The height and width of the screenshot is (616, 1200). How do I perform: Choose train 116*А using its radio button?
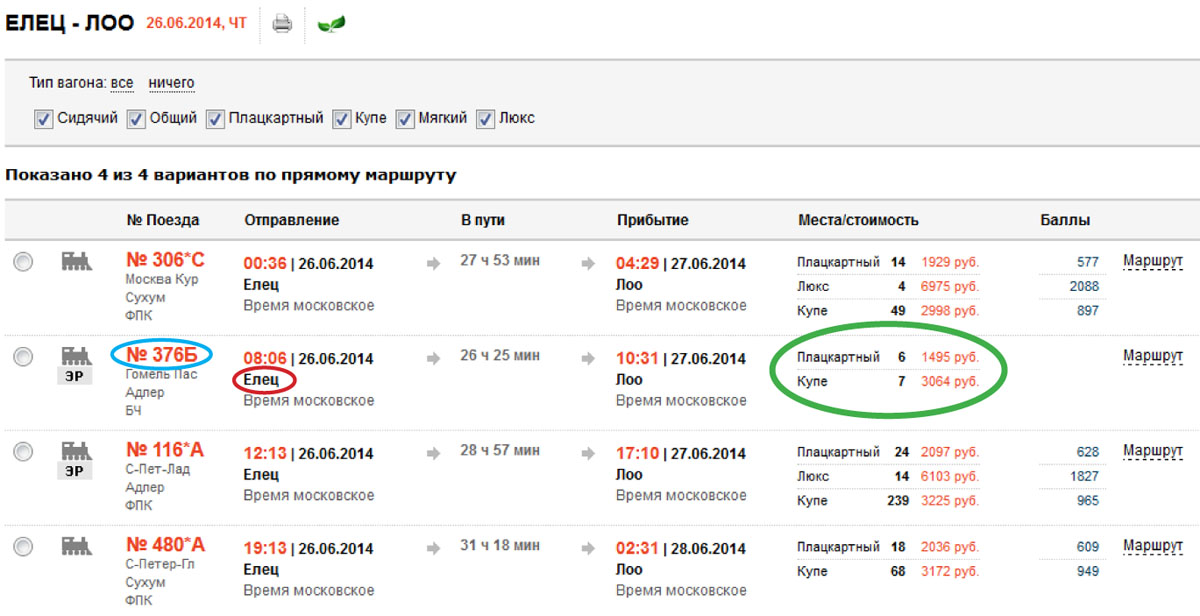(23, 452)
